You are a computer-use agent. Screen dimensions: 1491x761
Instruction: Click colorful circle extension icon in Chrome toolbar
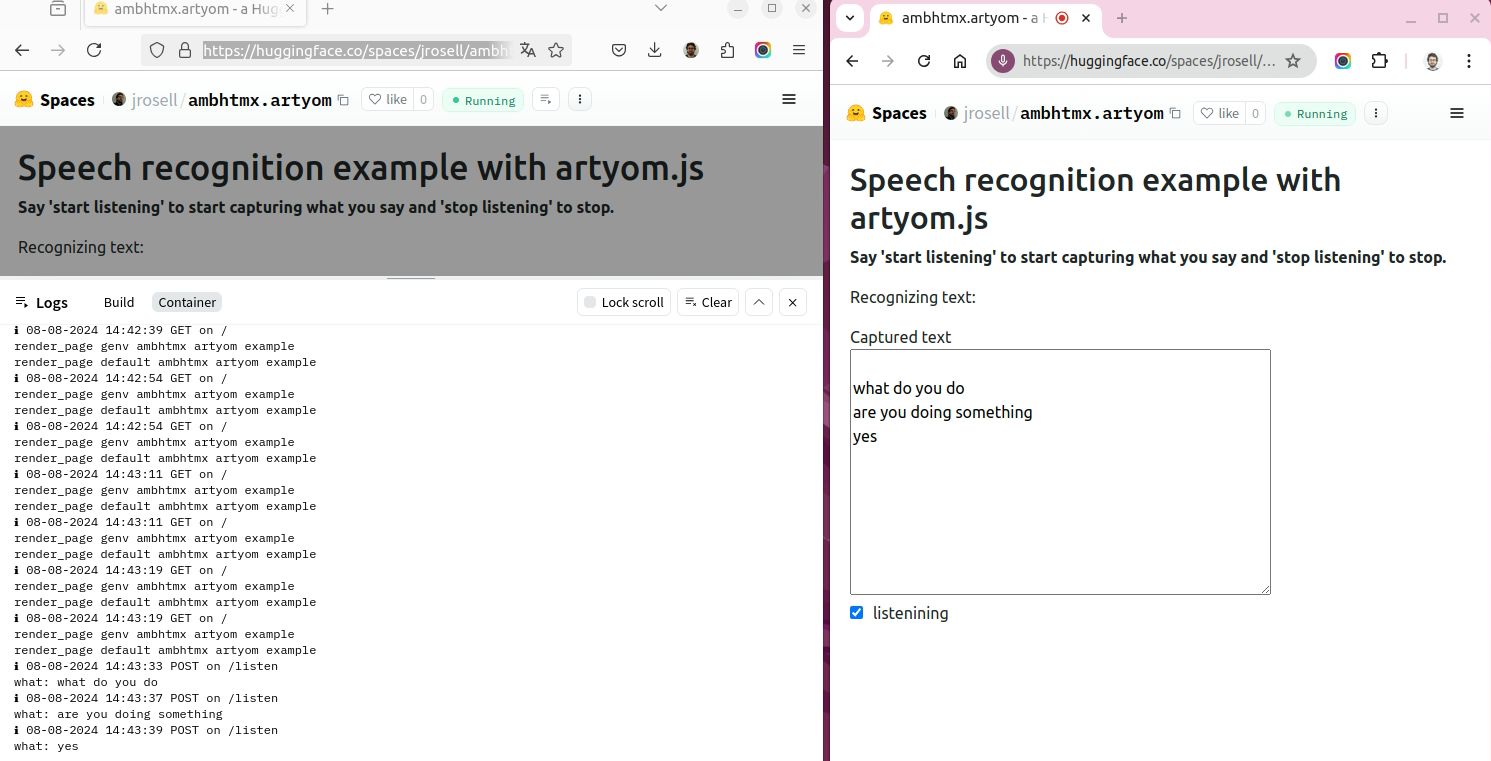tap(1343, 61)
